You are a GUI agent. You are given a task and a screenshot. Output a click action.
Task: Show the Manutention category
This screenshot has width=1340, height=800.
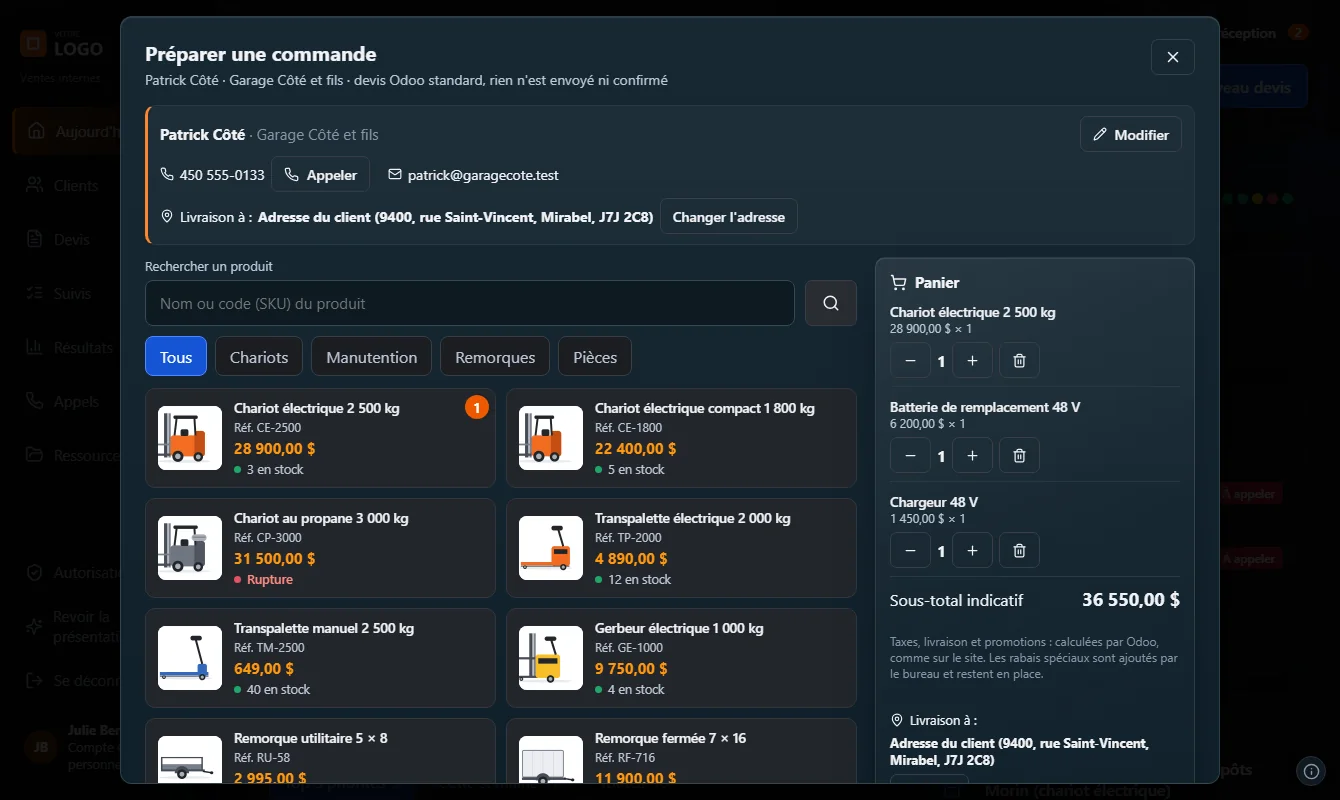click(x=371, y=357)
